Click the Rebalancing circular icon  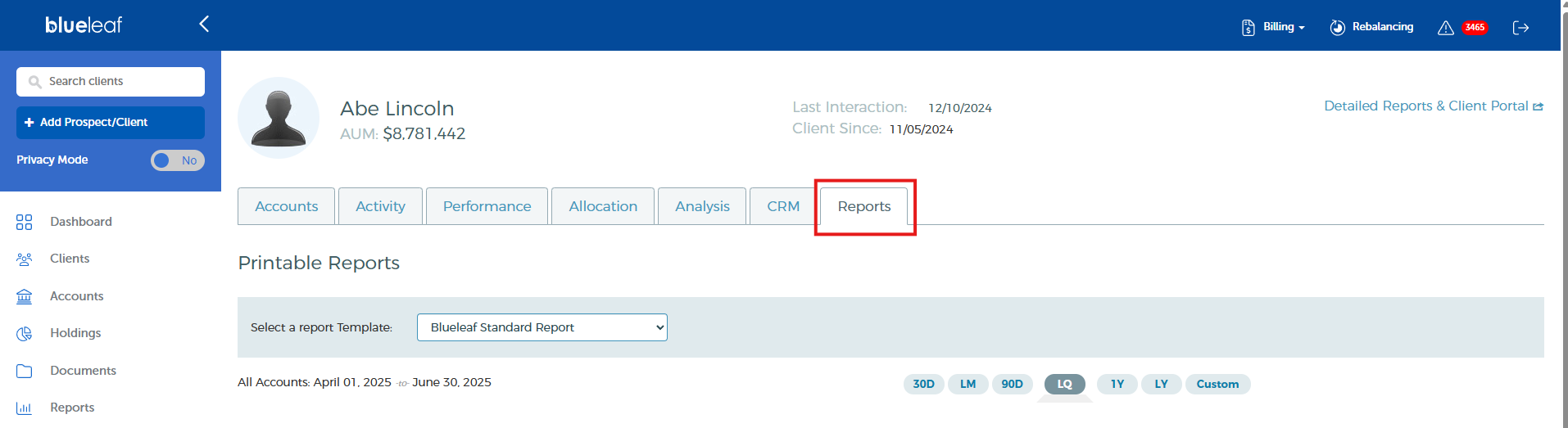click(1338, 27)
